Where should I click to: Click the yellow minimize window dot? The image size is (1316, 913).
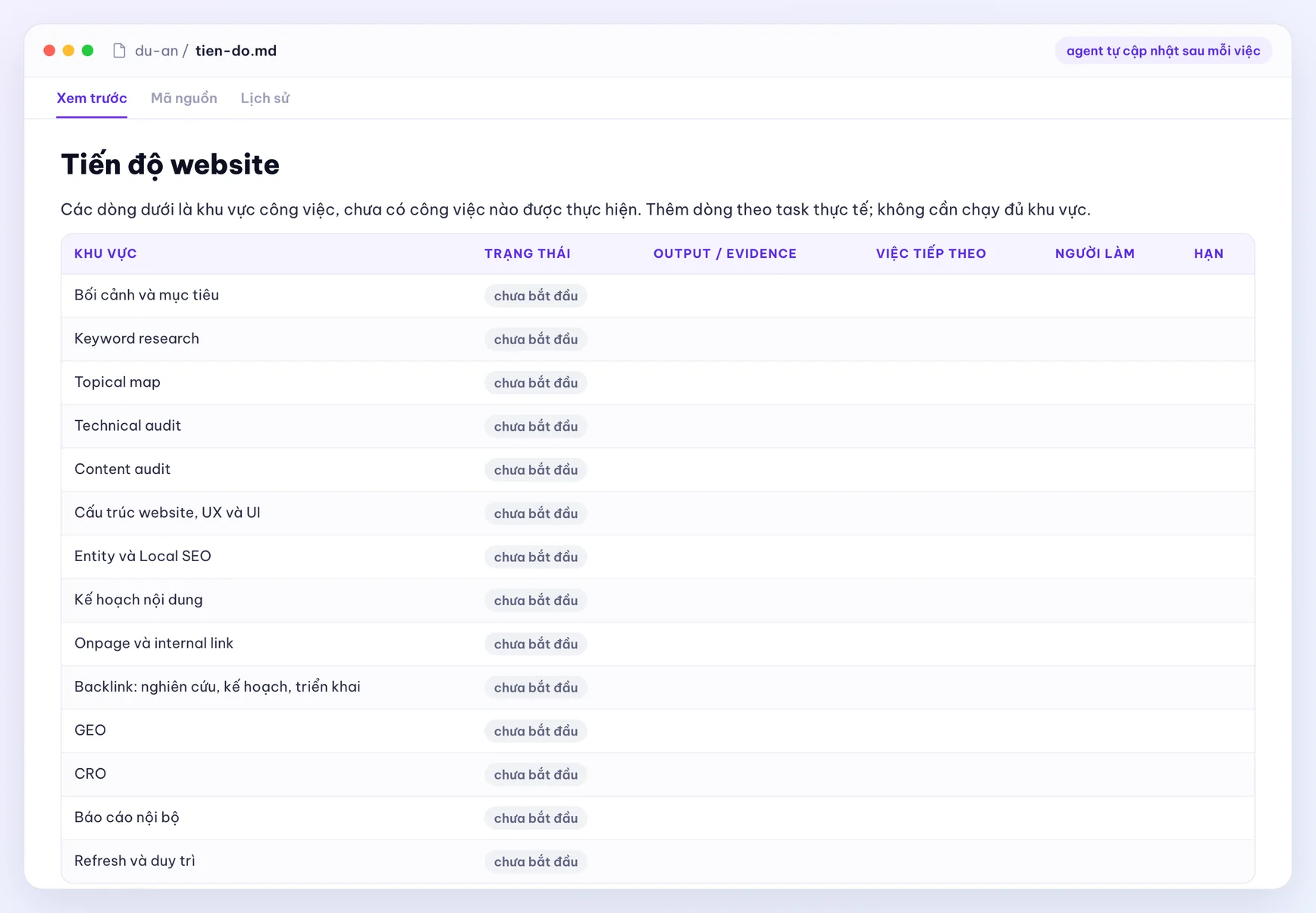coord(68,51)
